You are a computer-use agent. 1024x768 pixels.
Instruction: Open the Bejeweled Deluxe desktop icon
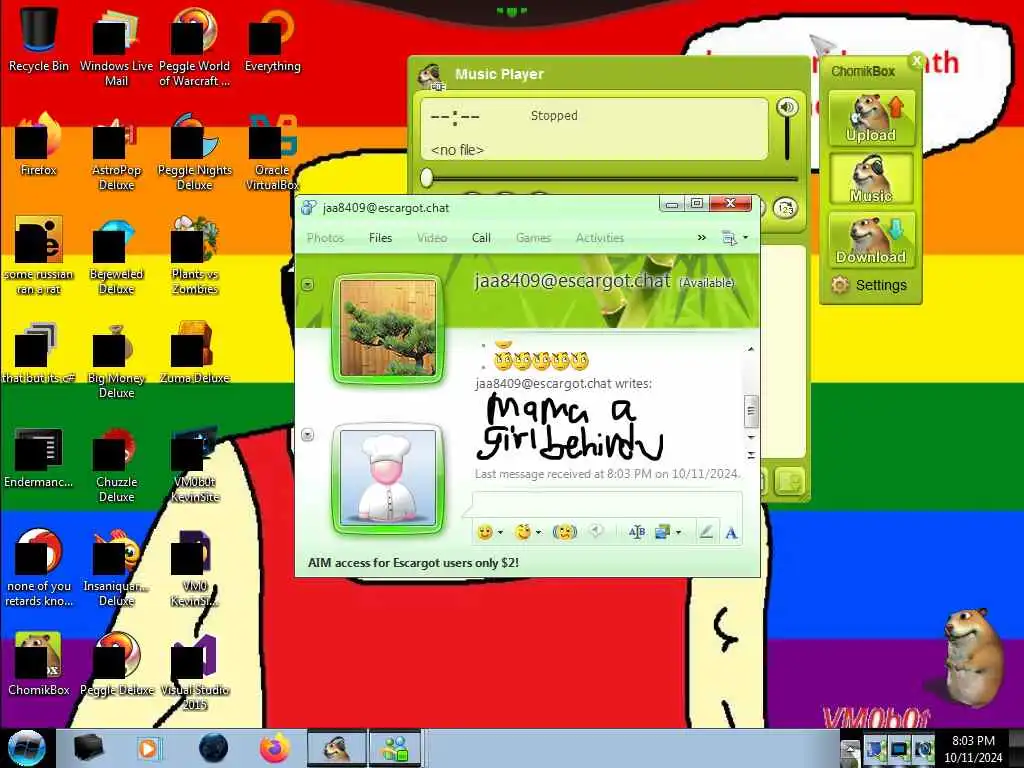coord(116,255)
